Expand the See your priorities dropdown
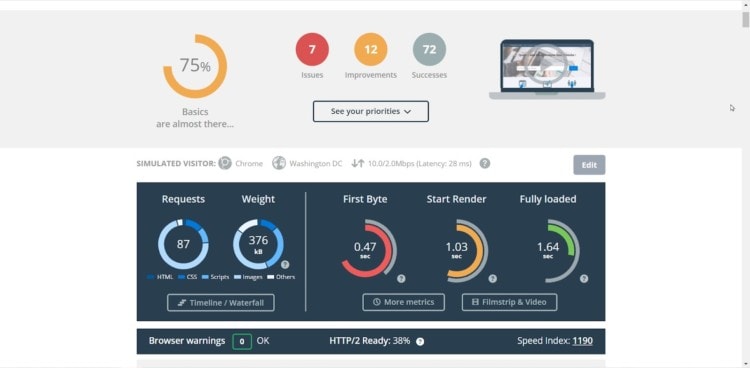Image resolution: width=750 pixels, height=368 pixels. [x=371, y=112]
